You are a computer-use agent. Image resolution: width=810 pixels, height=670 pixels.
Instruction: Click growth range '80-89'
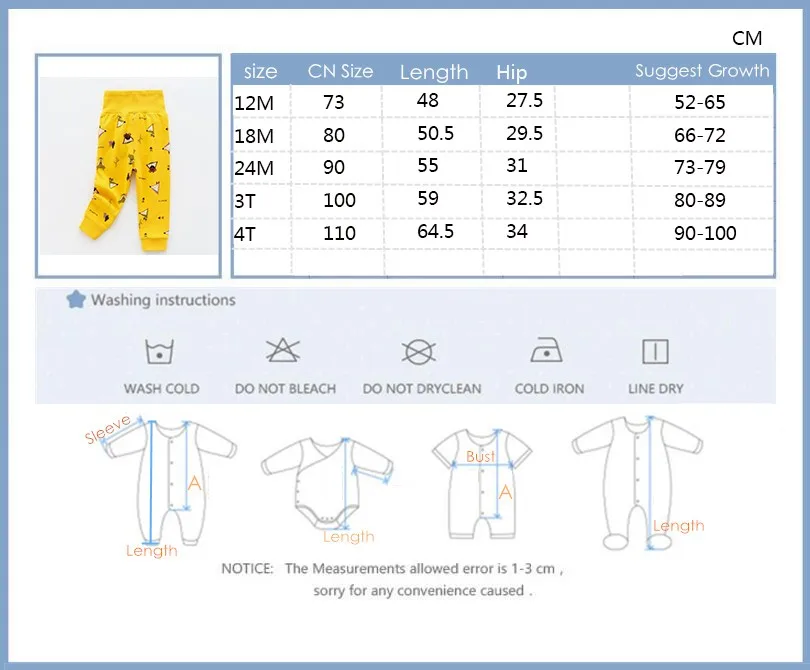tap(700, 200)
